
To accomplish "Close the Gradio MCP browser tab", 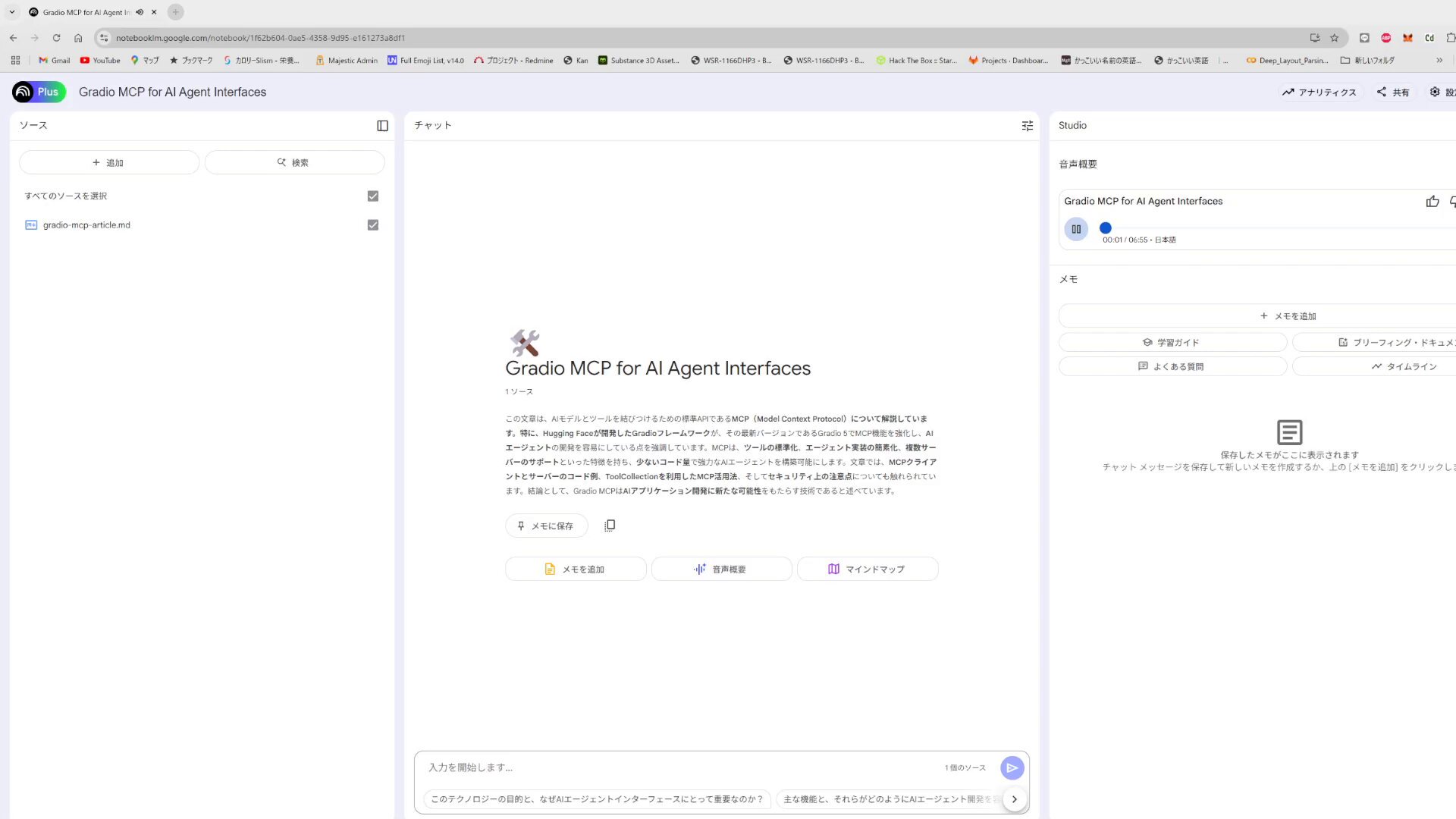I will point(154,12).
